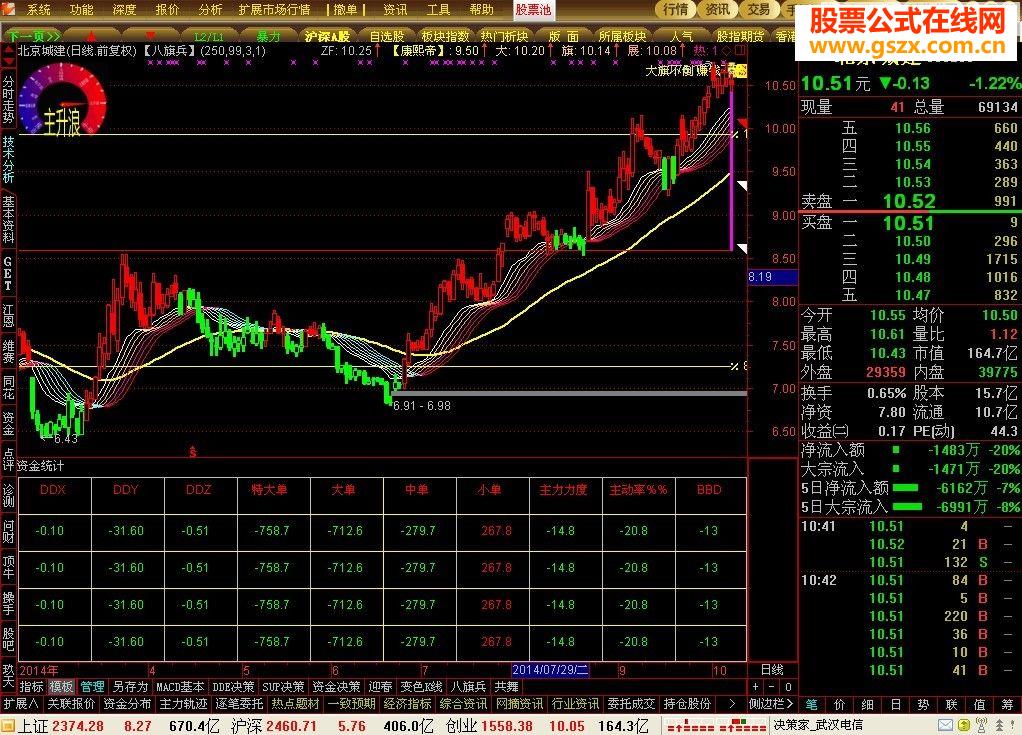Open the 帮助 menu
Viewport: 1022px width, 735px height.
(481, 10)
